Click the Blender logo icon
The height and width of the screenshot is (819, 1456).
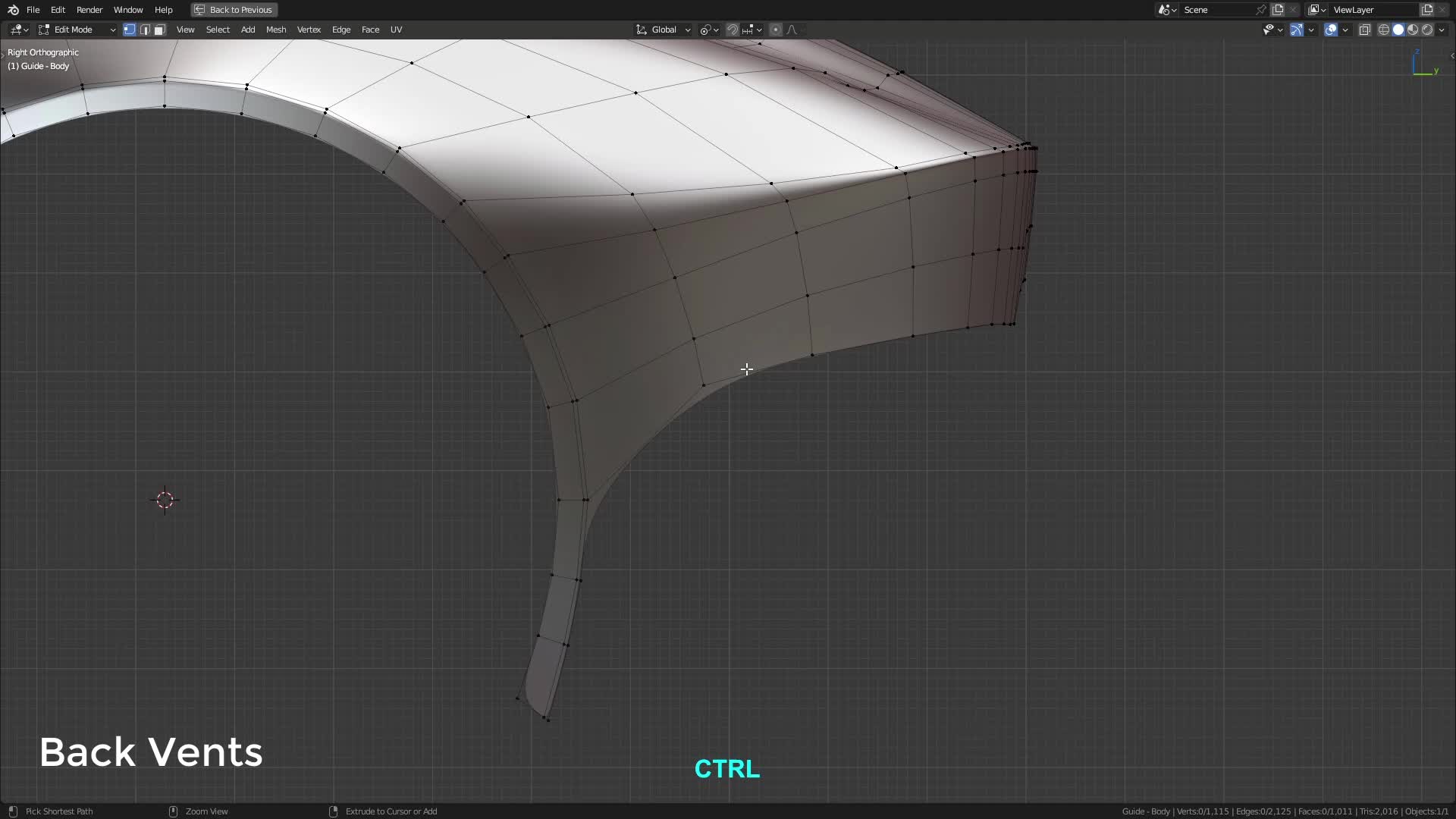tap(13, 10)
